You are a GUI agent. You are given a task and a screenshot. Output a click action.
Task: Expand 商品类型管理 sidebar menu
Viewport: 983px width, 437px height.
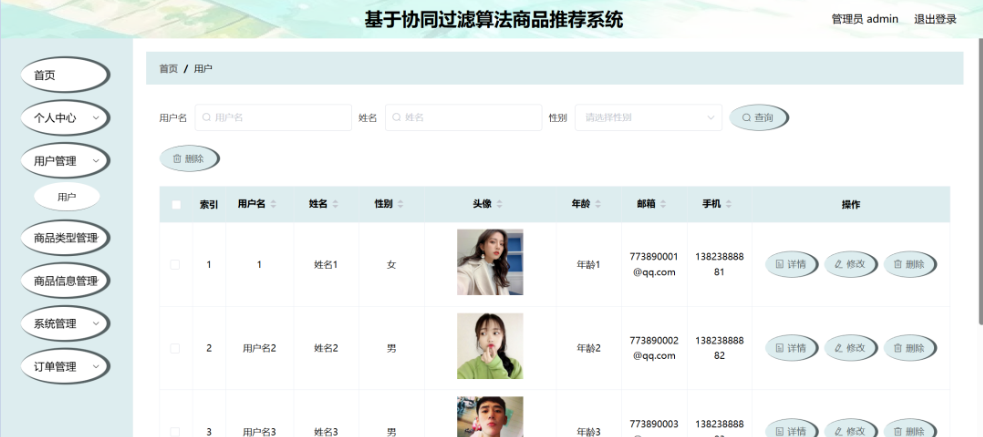pyautogui.click(x=65, y=238)
